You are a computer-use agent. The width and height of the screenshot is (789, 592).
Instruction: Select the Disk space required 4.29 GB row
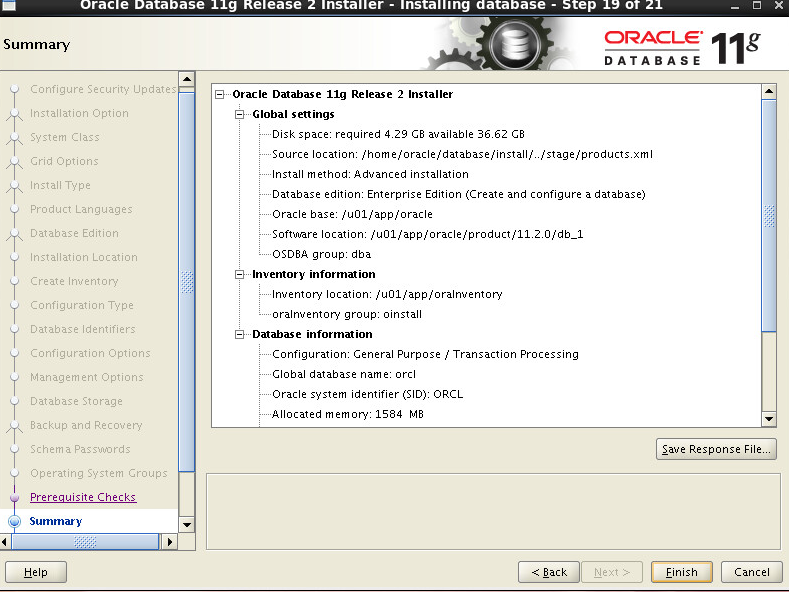(398, 134)
